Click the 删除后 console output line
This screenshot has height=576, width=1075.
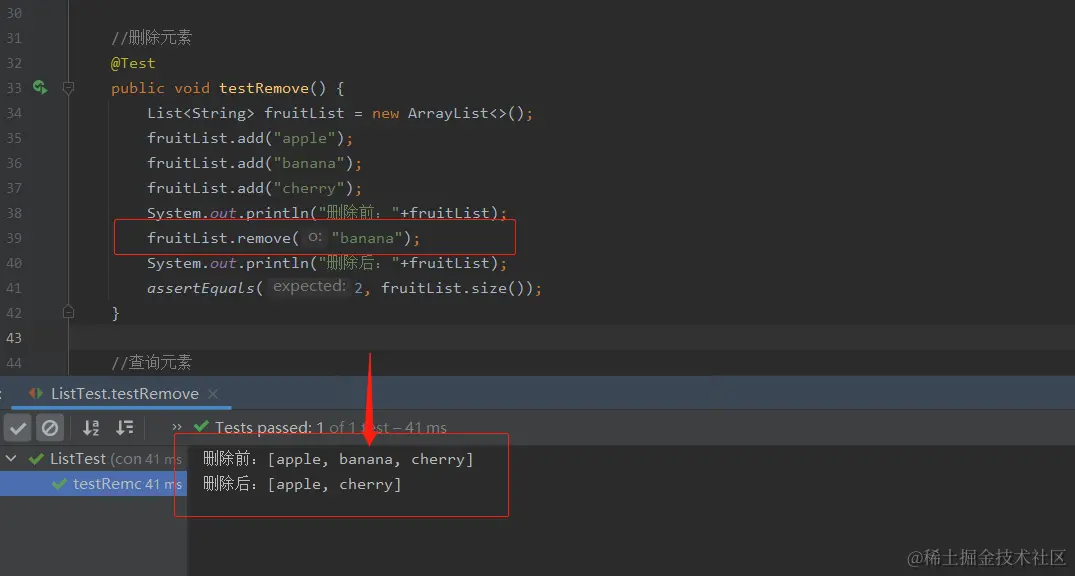point(302,484)
